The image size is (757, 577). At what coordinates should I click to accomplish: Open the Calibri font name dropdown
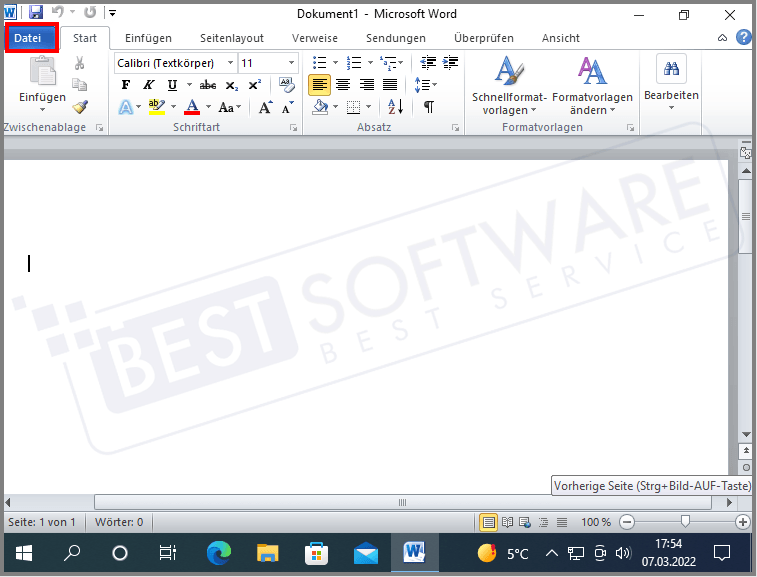coord(230,63)
